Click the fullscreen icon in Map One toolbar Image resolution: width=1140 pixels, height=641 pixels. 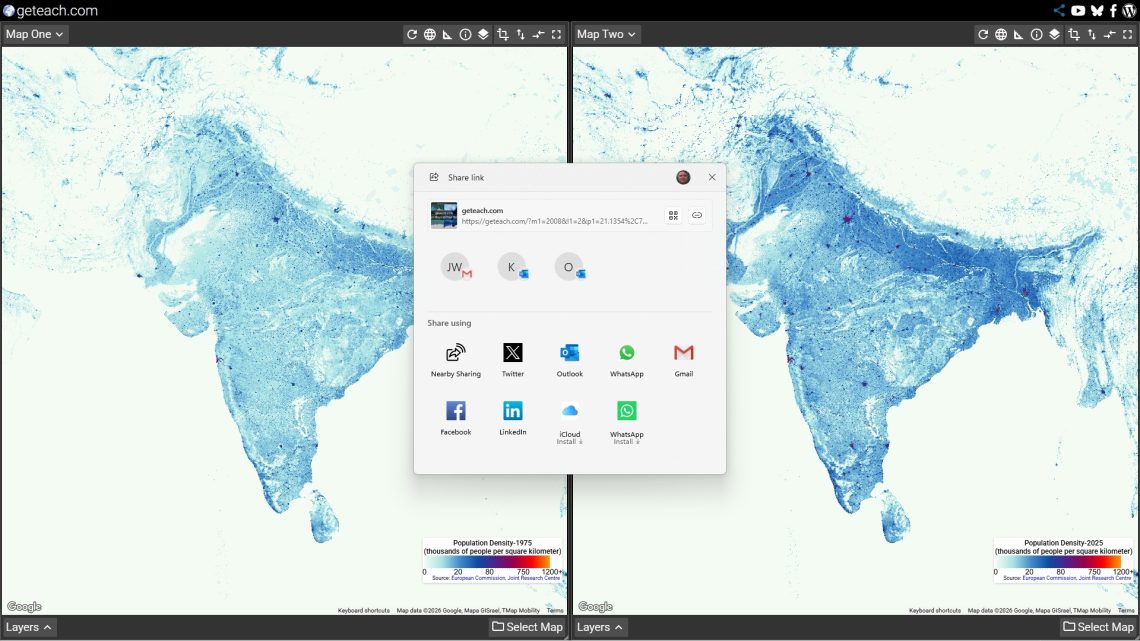[x=556, y=34]
